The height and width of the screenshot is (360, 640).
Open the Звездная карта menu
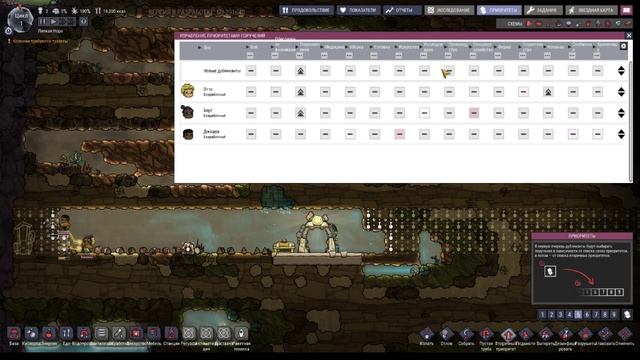pyautogui.click(x=592, y=10)
